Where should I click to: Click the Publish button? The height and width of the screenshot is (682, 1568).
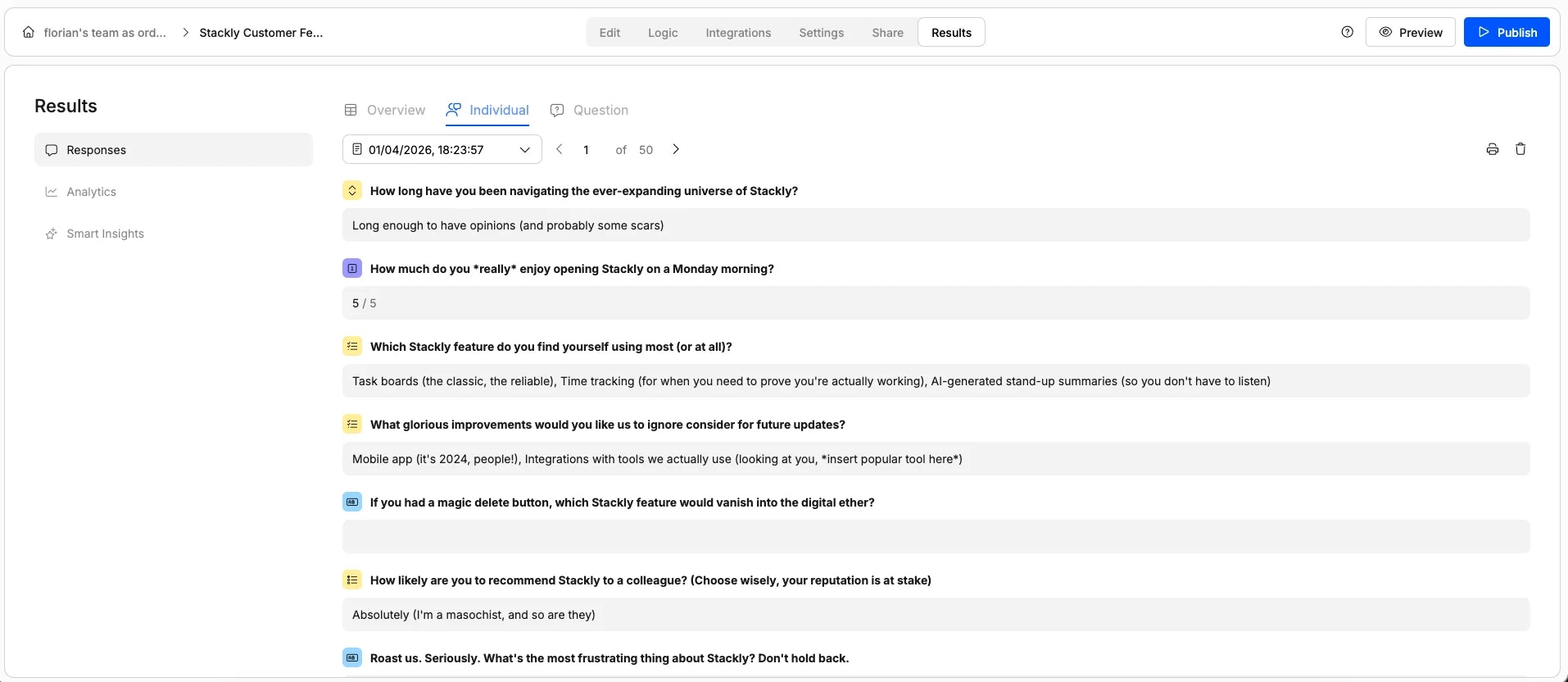click(1507, 32)
